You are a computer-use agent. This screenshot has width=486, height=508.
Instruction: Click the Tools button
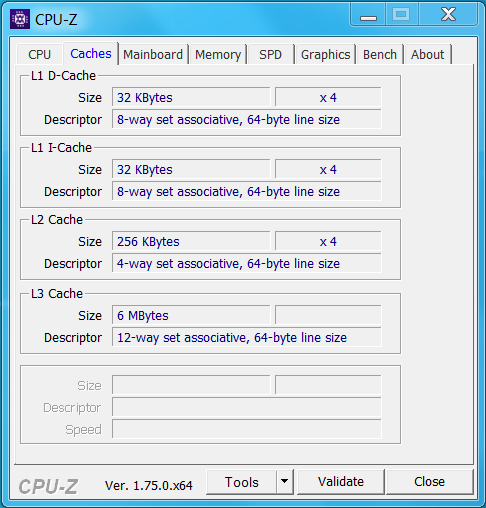pyautogui.click(x=242, y=482)
